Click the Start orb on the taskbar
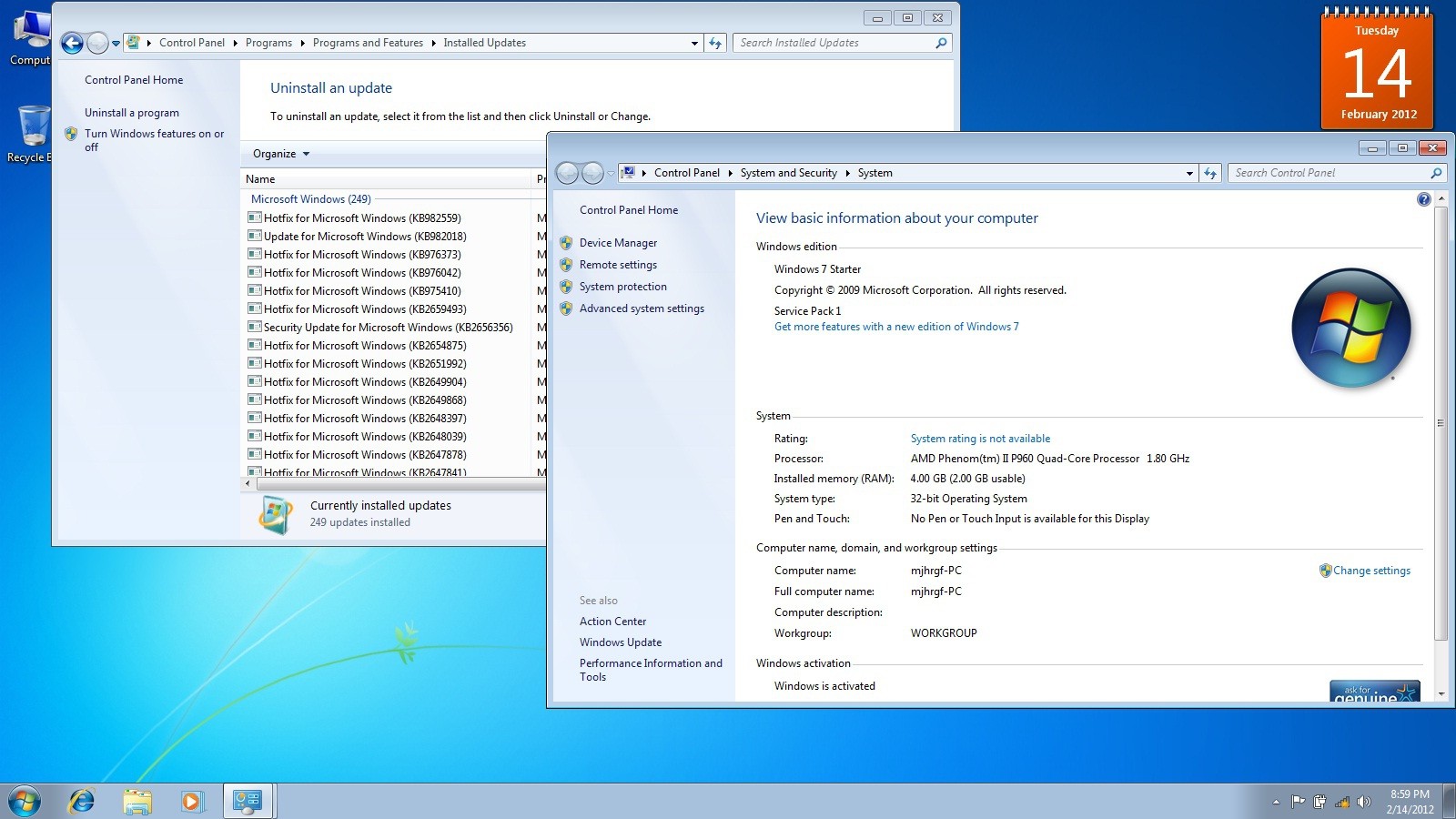The width and height of the screenshot is (1456, 819). coord(25,802)
